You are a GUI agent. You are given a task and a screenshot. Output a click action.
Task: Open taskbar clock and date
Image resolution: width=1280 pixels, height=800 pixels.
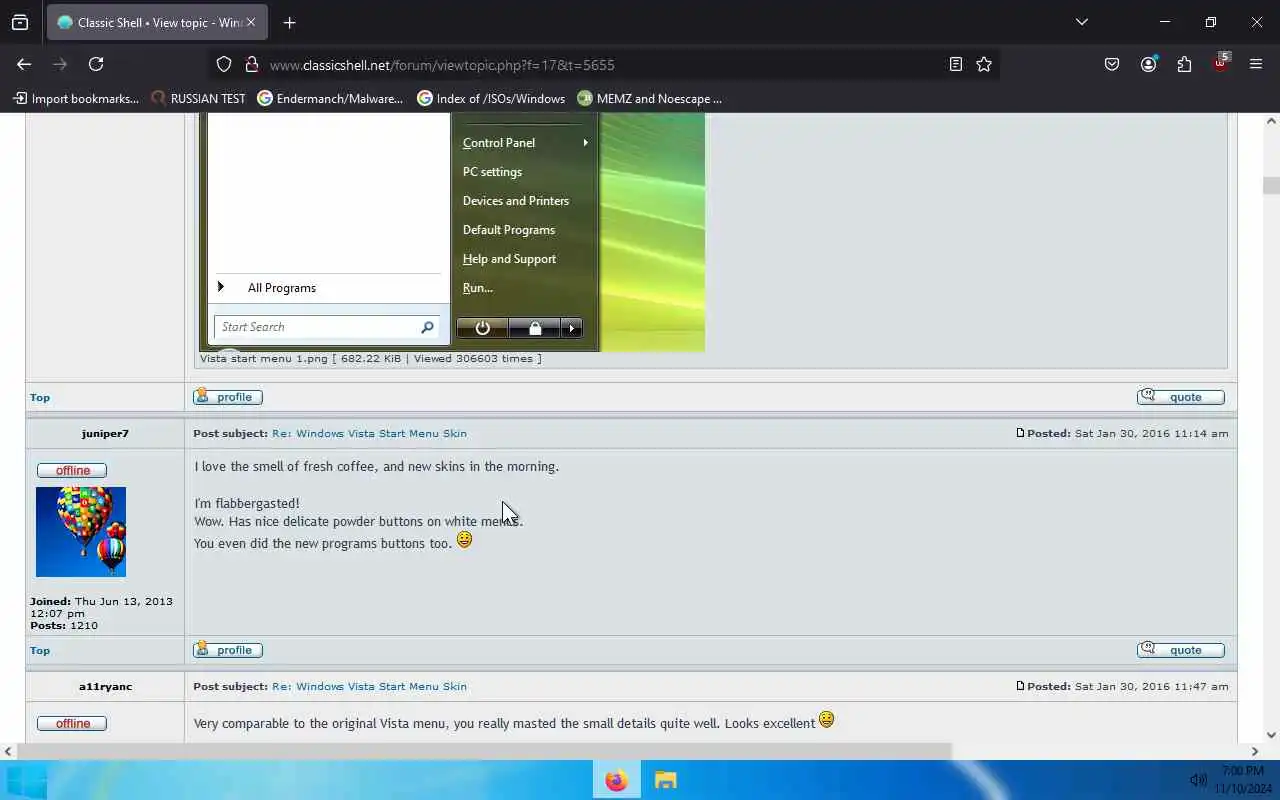coord(1243,780)
